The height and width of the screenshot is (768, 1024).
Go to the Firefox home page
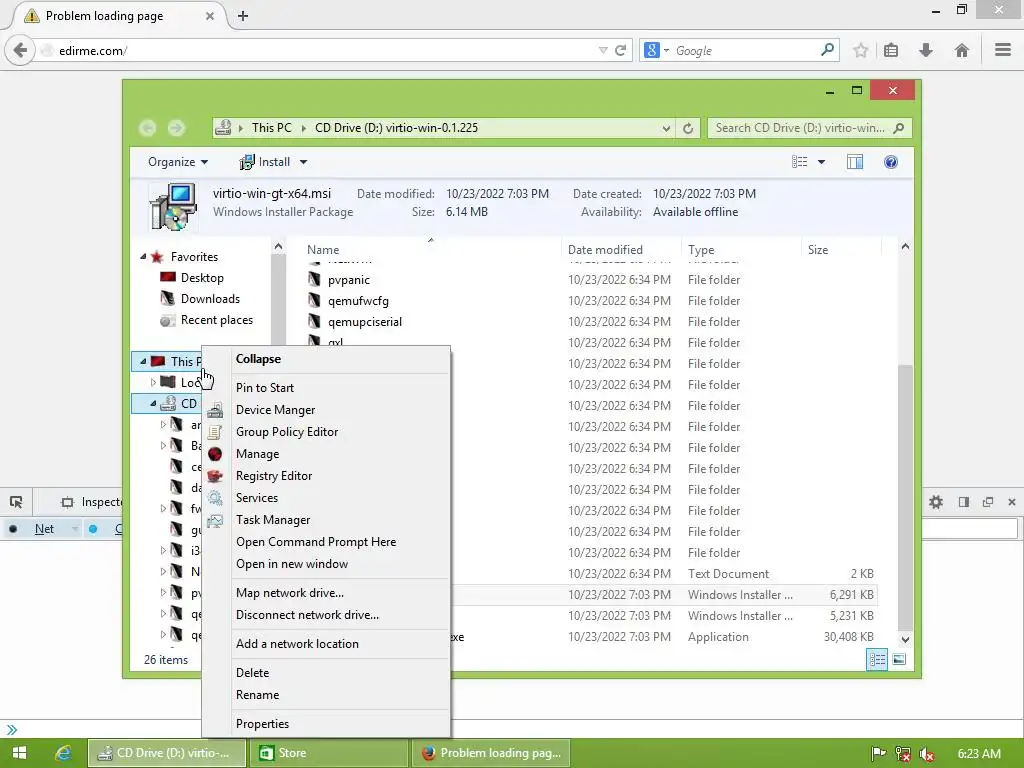tap(961, 50)
